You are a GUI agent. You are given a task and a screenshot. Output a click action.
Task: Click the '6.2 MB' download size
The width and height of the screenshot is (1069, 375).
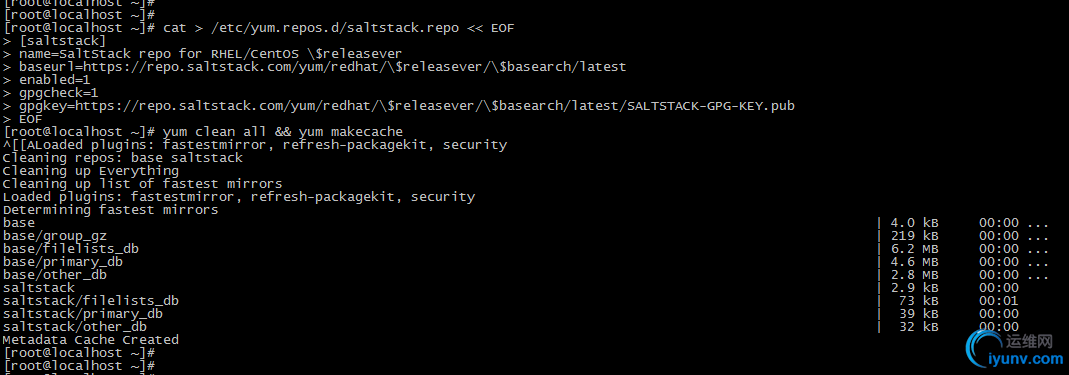point(915,249)
